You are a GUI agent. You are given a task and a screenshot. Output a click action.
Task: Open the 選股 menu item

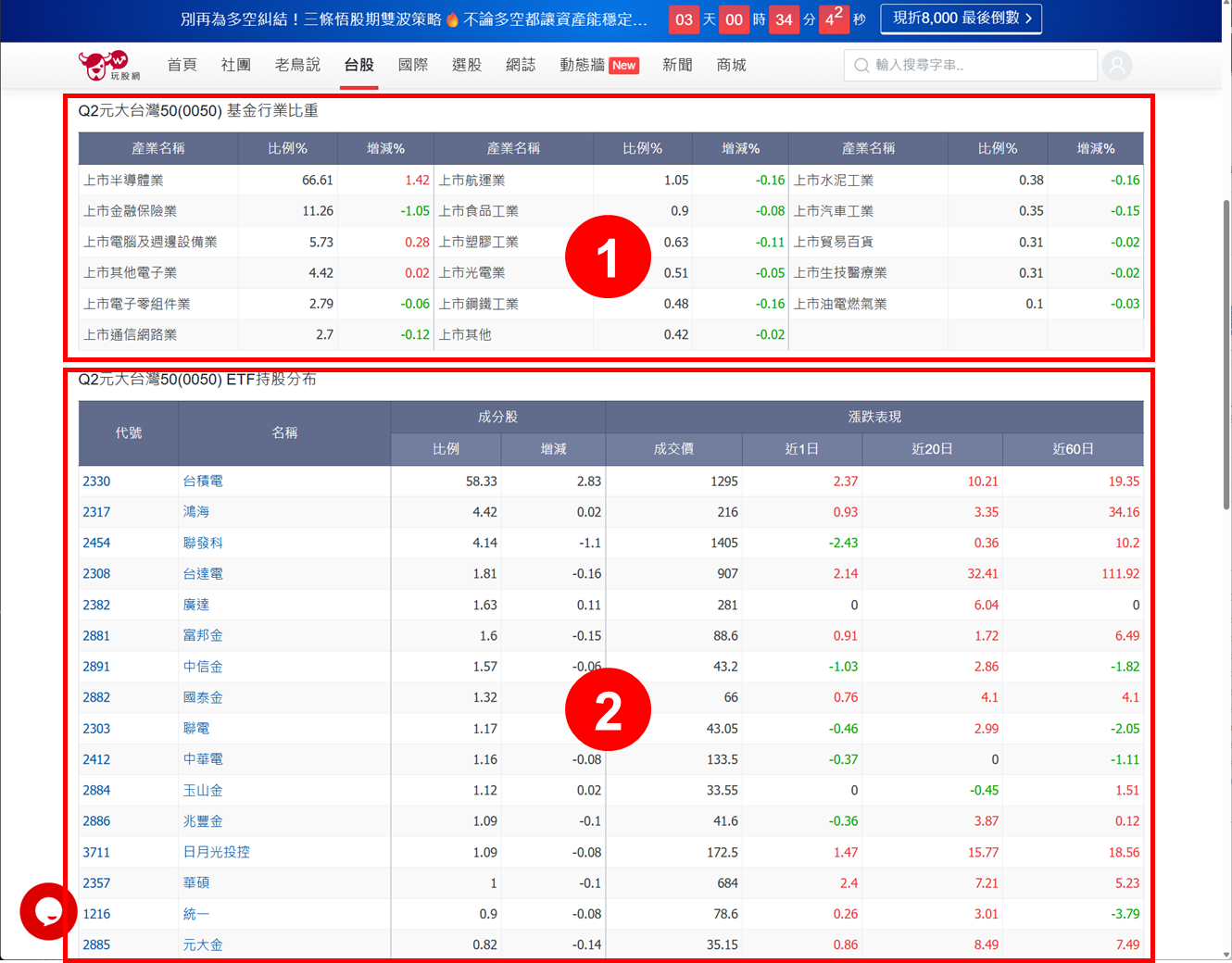tap(467, 65)
